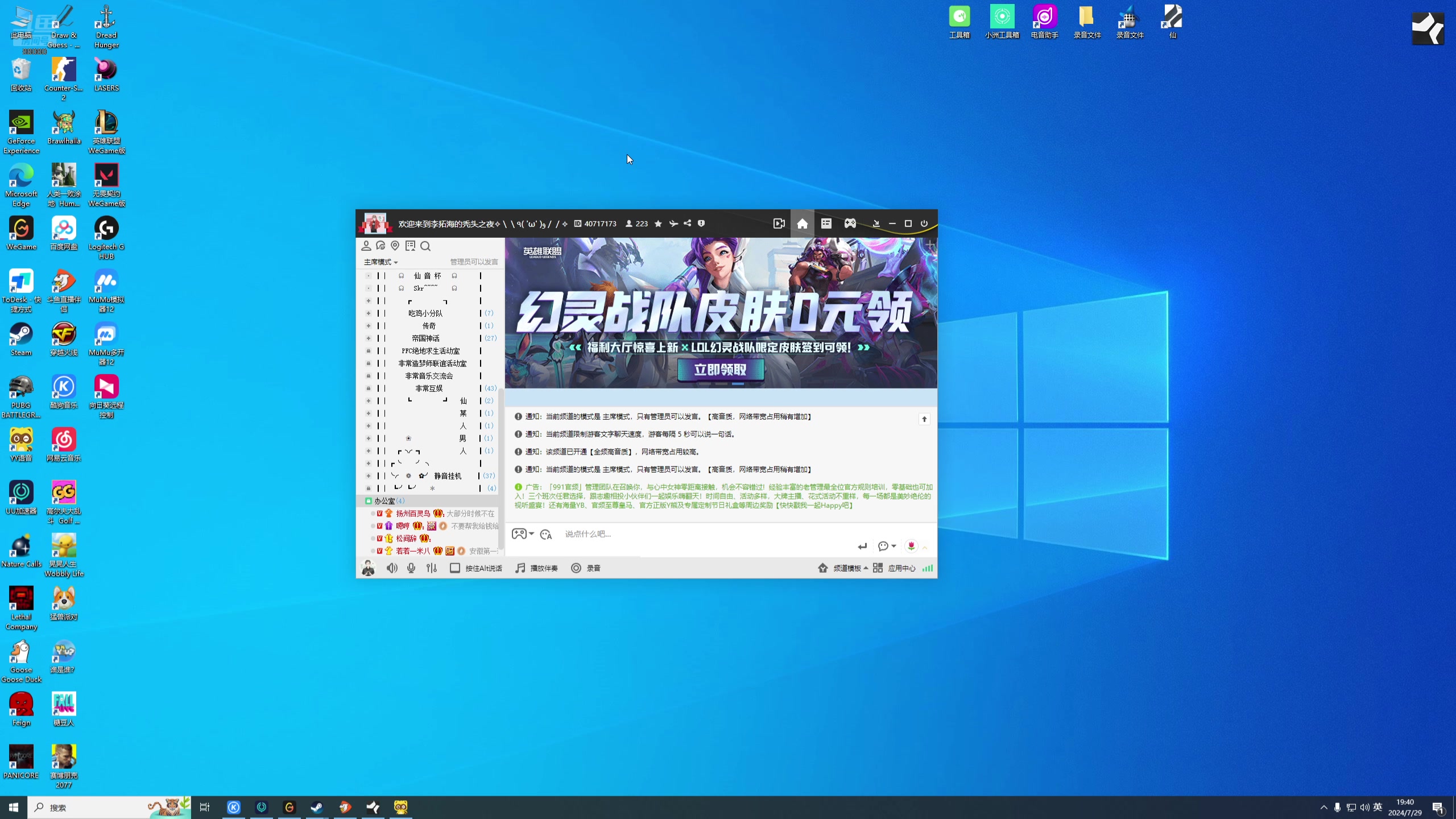Launch the 电音助手 desktop shortcut

pos(1044,22)
